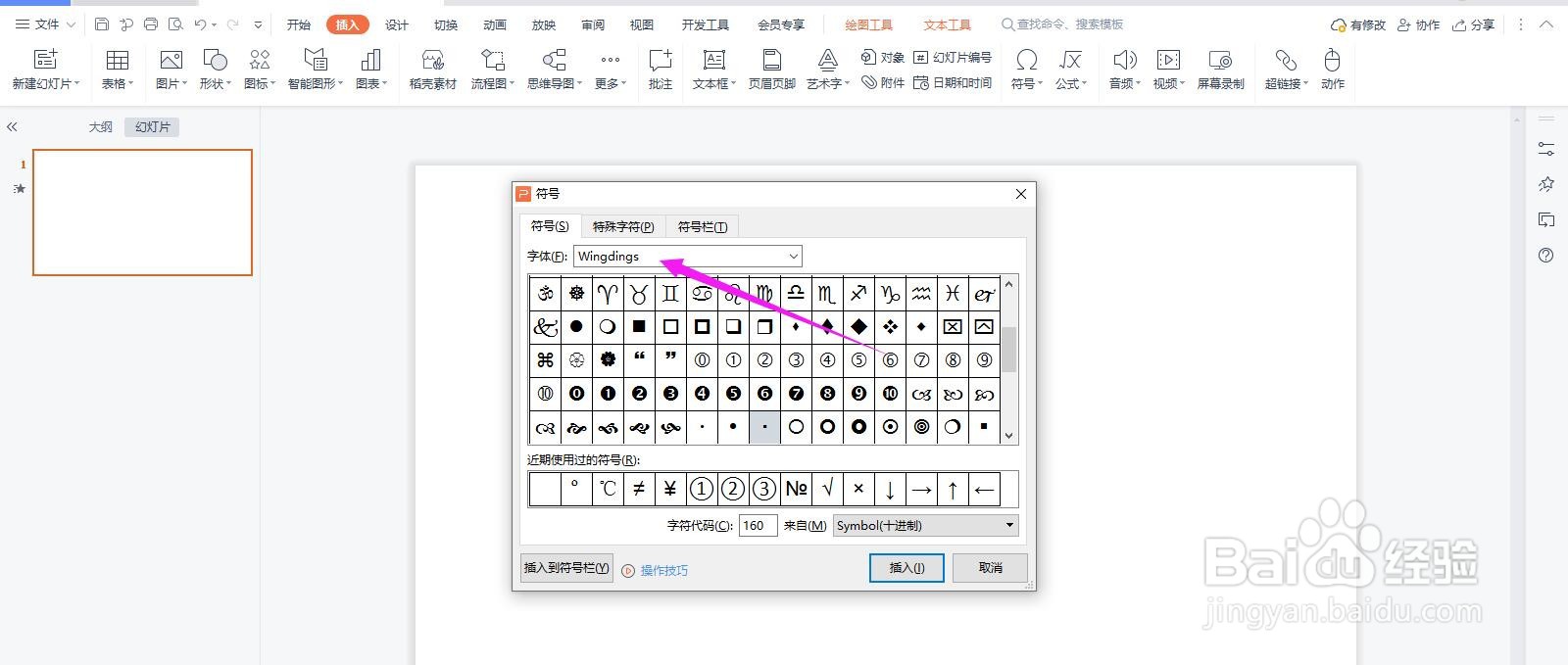Click the 分享 share button

point(1474,24)
